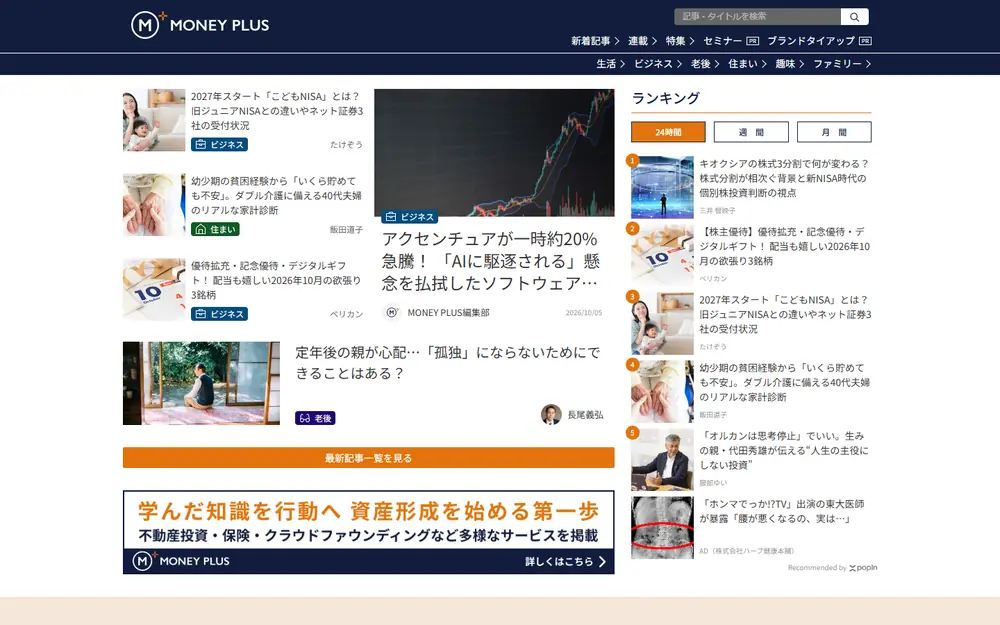1000x625 pixels.
Task: Open ranking 5 オルカンは思考停止 article
Action: pyautogui.click(x=784, y=450)
